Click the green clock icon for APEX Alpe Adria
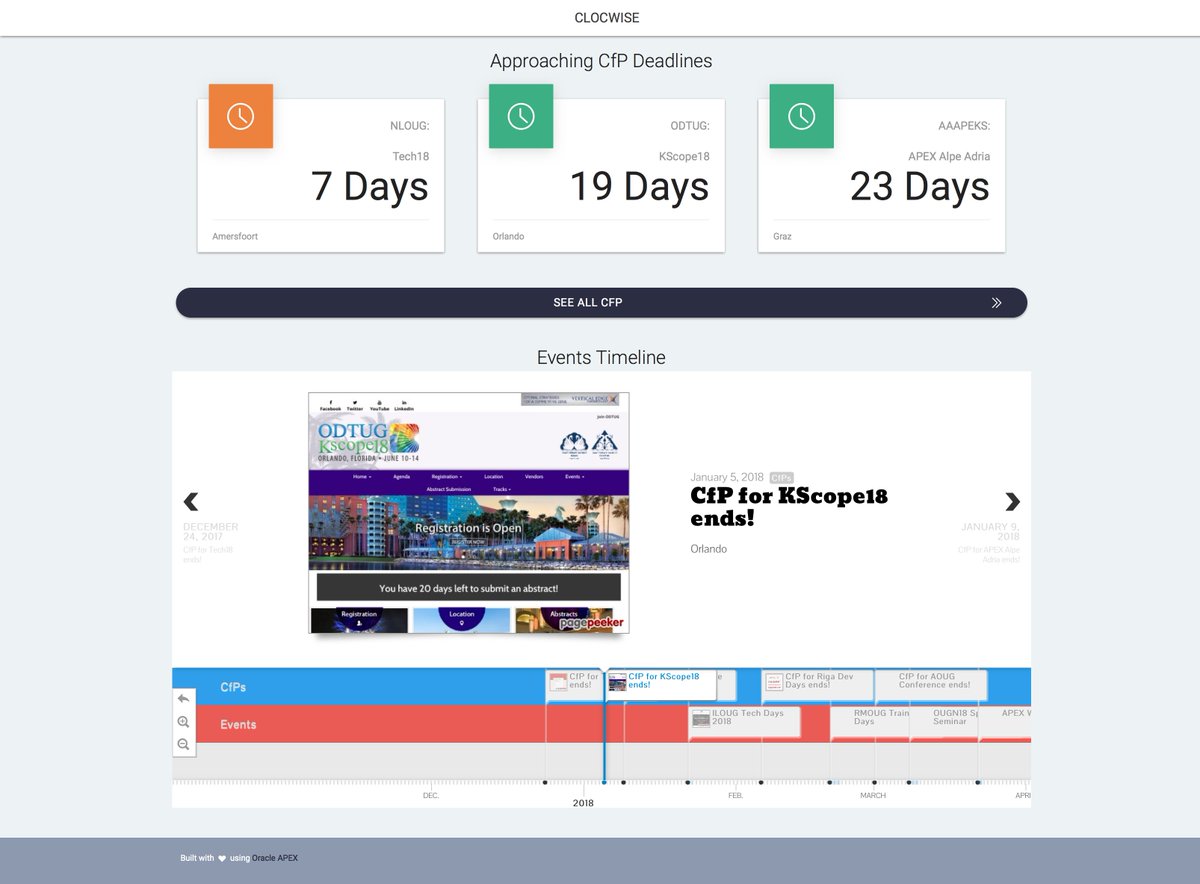This screenshot has height=884, width=1200. click(801, 116)
